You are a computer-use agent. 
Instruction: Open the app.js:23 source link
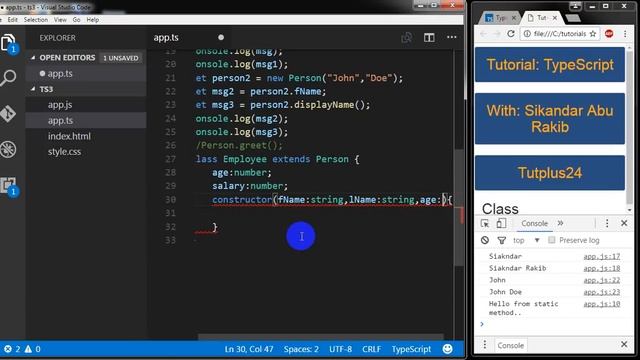[602, 292]
